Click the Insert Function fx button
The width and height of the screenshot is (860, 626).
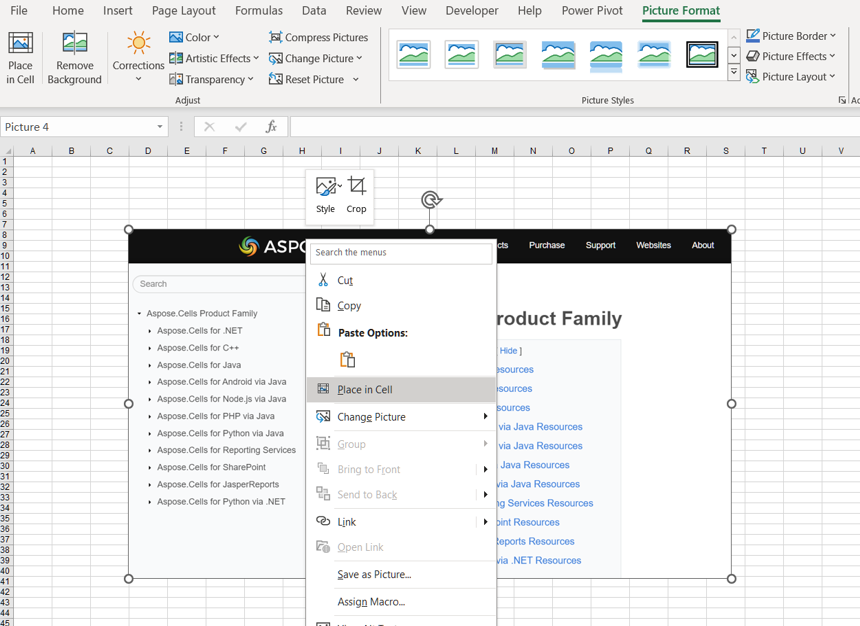click(271, 127)
